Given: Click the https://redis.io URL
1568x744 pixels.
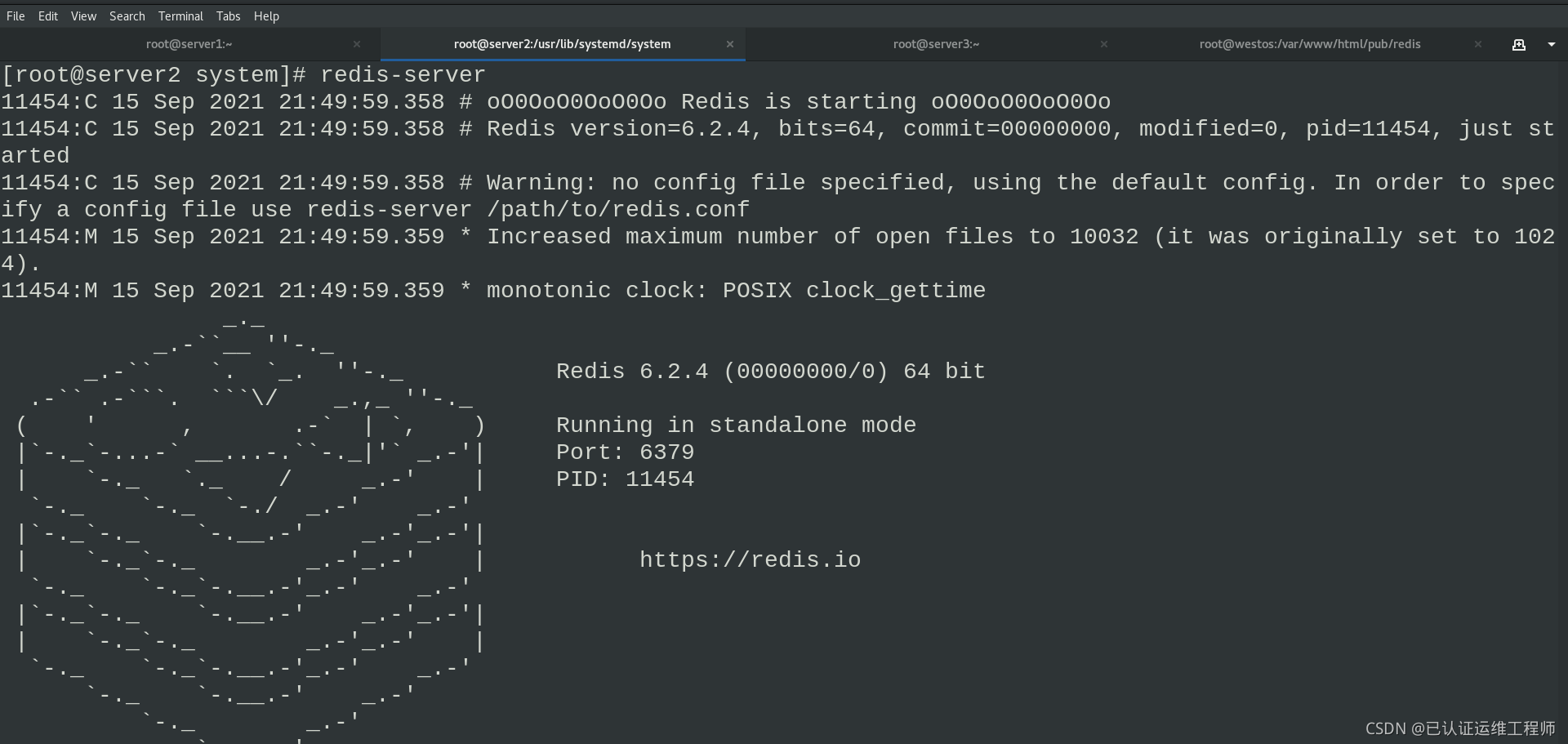Looking at the screenshot, I should pyautogui.click(x=750, y=559).
